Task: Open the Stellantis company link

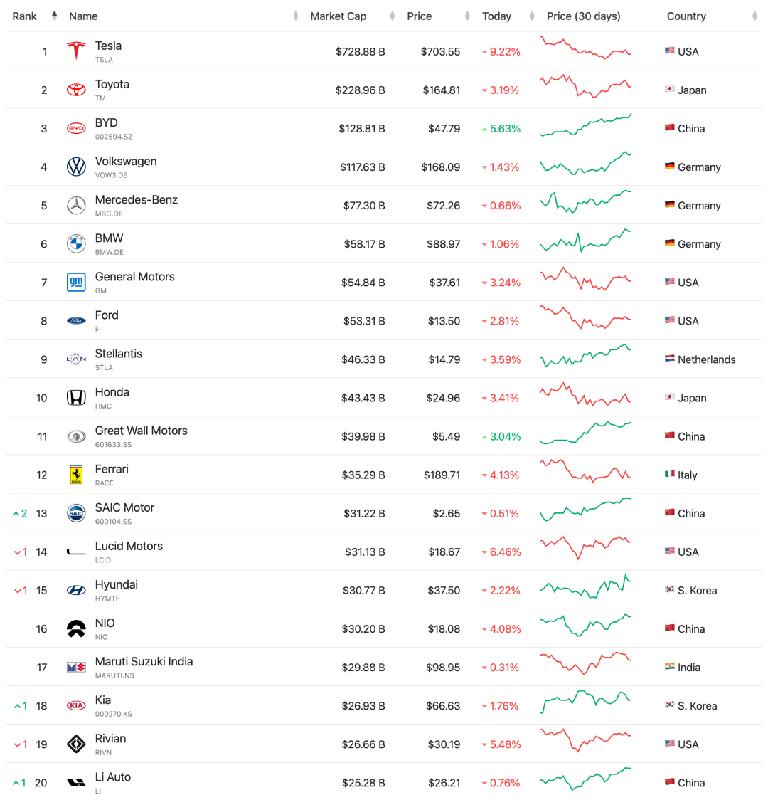Action: tap(118, 353)
